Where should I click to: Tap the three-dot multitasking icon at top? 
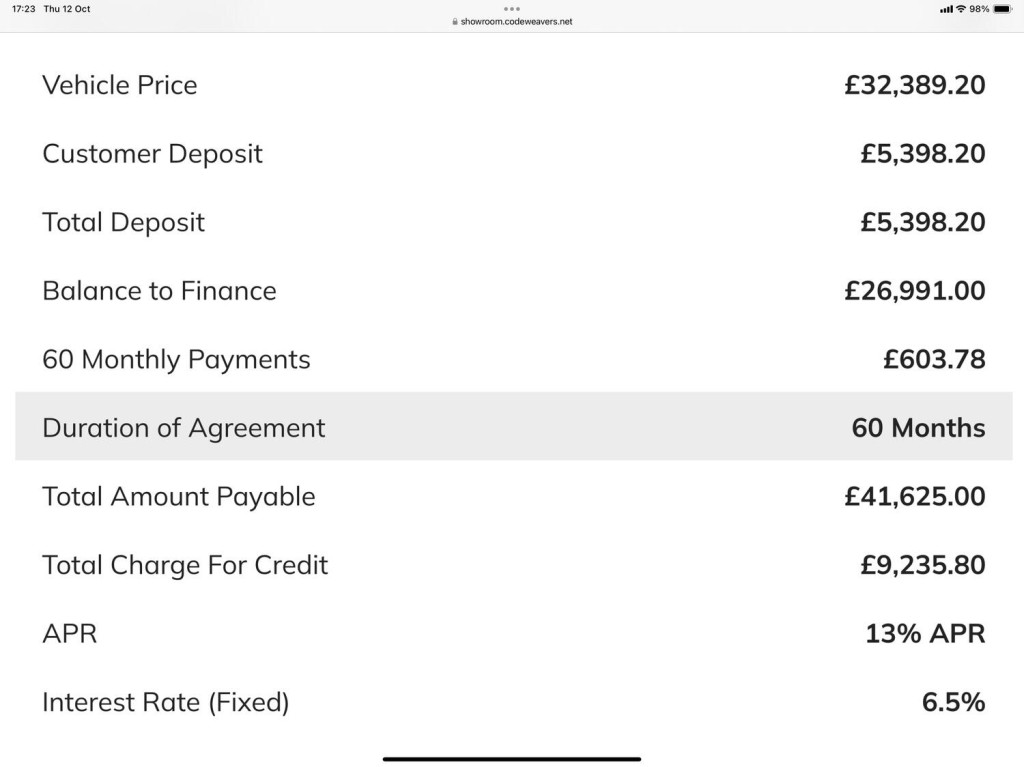coord(512,9)
